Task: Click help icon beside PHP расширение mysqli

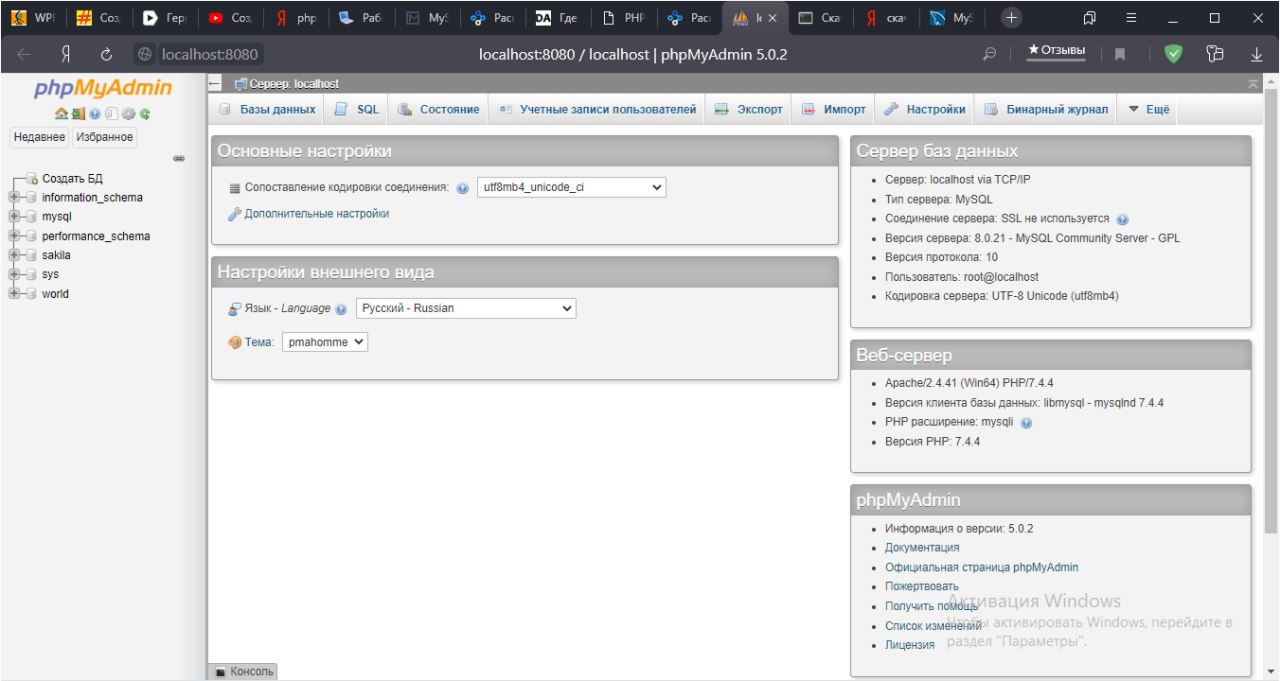Action: tap(1026, 423)
